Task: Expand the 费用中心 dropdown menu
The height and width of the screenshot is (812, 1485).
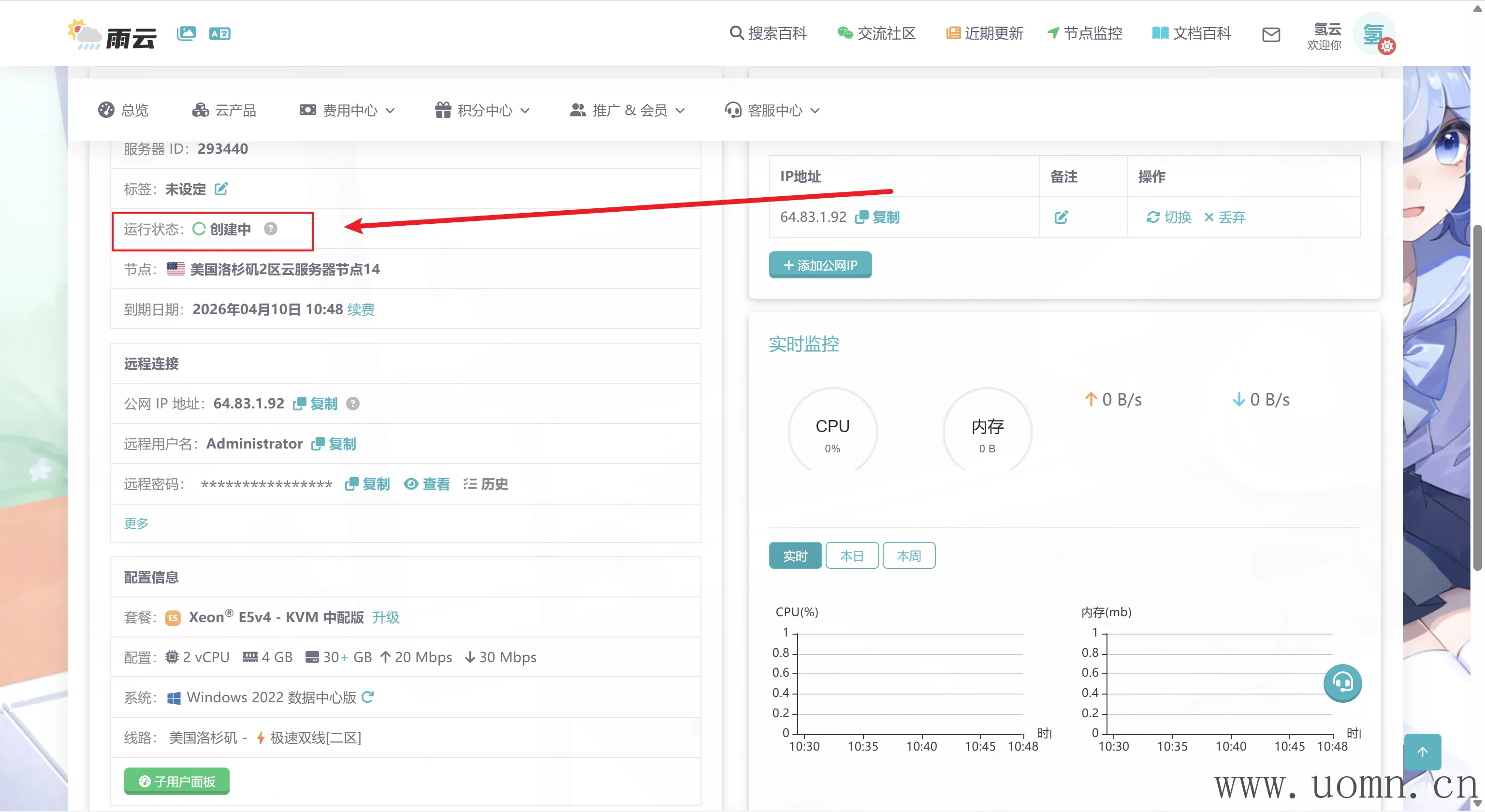Action: pos(348,110)
